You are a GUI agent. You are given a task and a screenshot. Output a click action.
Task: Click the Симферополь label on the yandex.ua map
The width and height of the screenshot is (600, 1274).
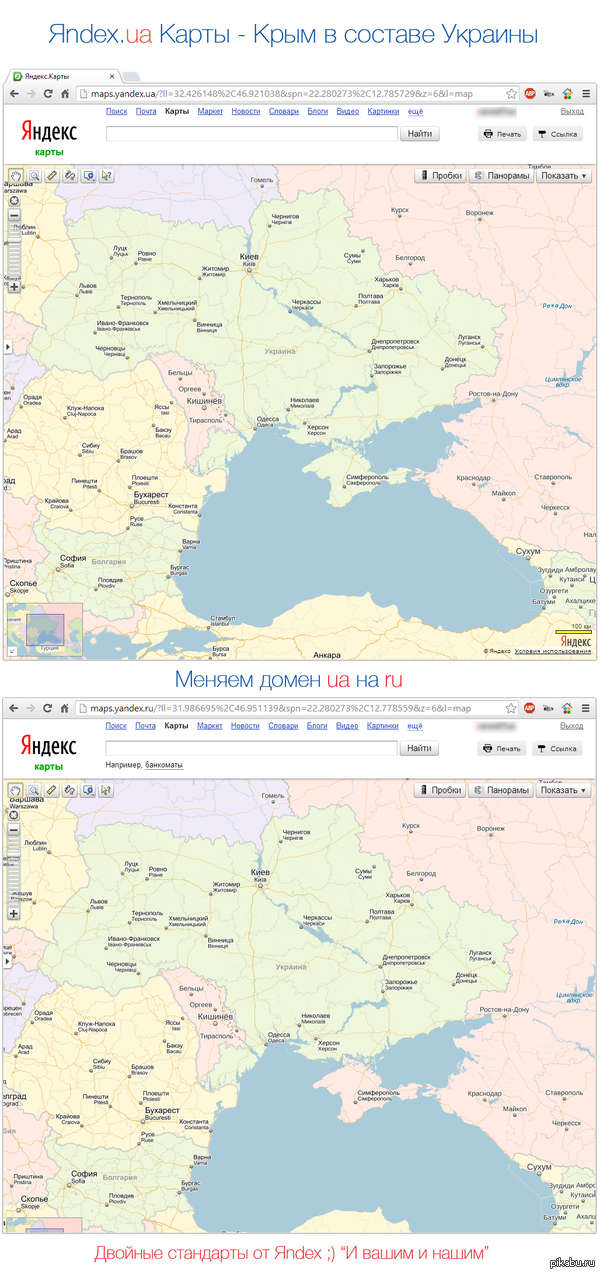[x=366, y=478]
